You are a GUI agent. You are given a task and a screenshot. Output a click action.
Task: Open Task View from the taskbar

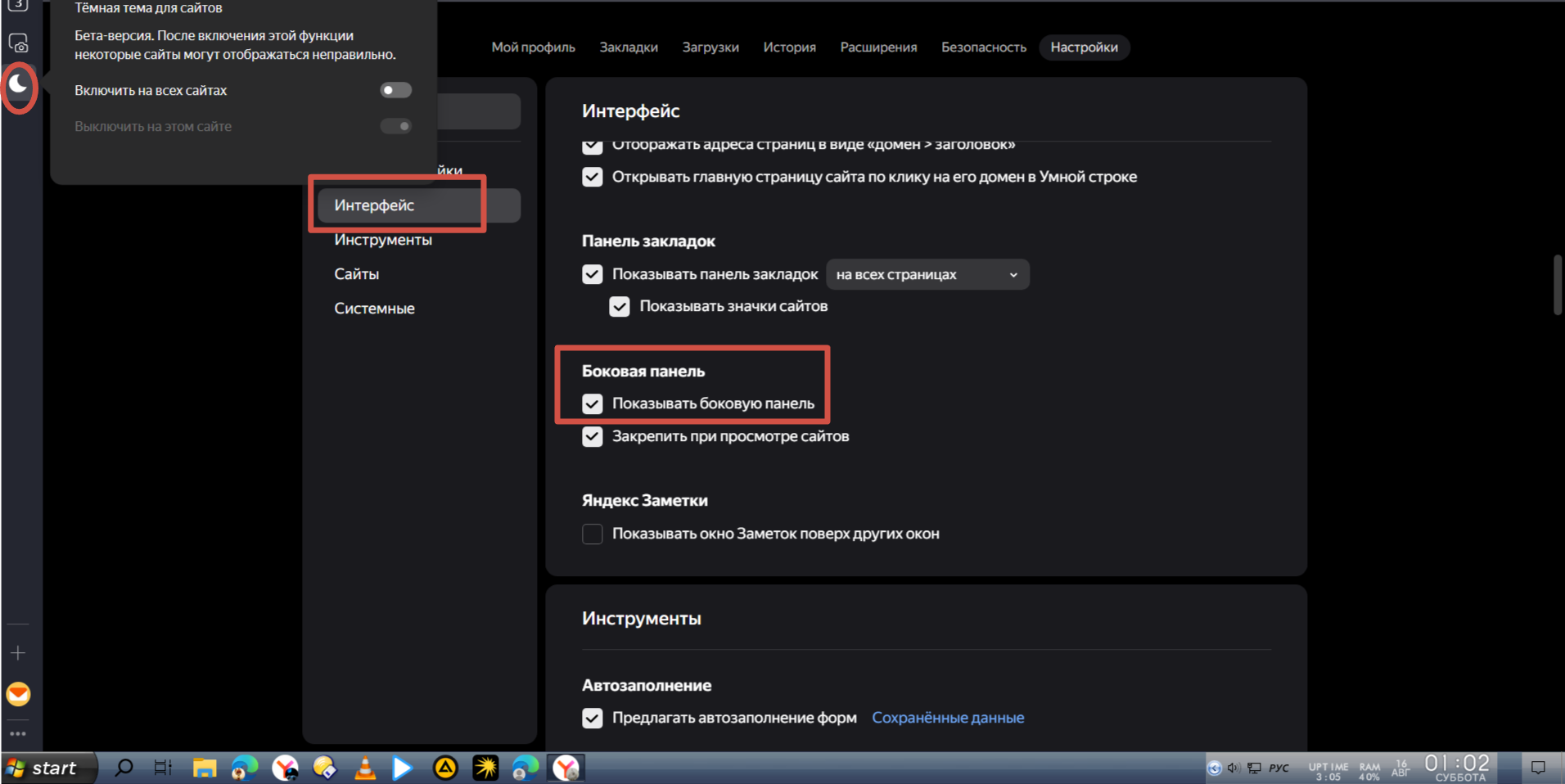click(163, 768)
